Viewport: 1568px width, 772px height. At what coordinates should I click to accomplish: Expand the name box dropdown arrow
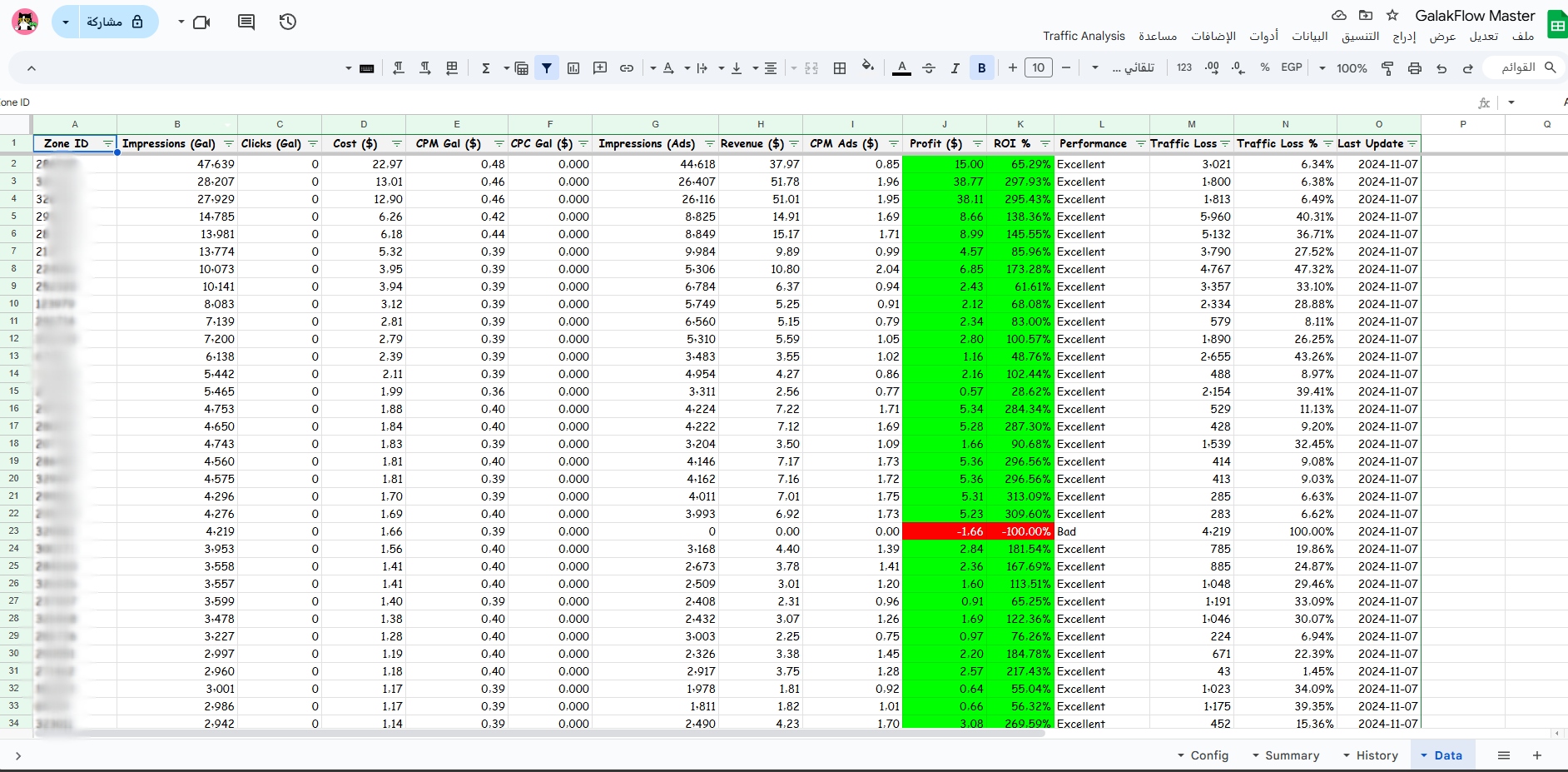pyautogui.click(x=1511, y=102)
